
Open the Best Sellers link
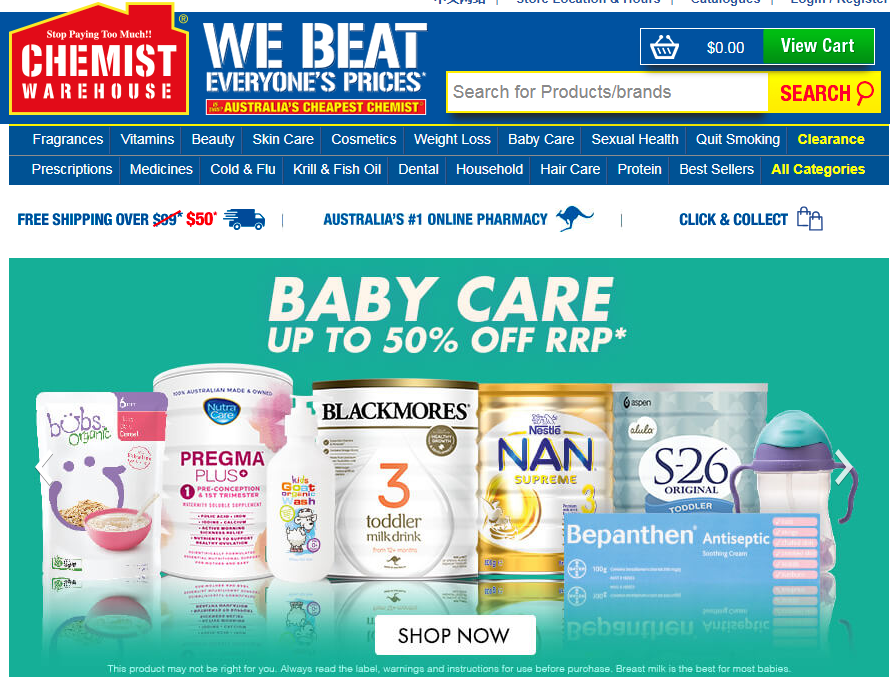click(x=716, y=169)
